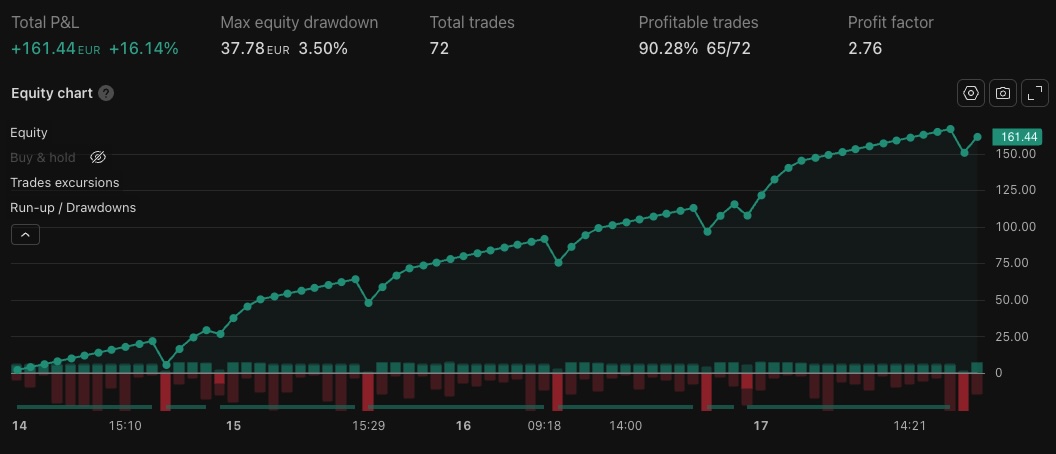Take a snapshot with the camera icon
This screenshot has width=1056, height=454.
tap(1002, 93)
